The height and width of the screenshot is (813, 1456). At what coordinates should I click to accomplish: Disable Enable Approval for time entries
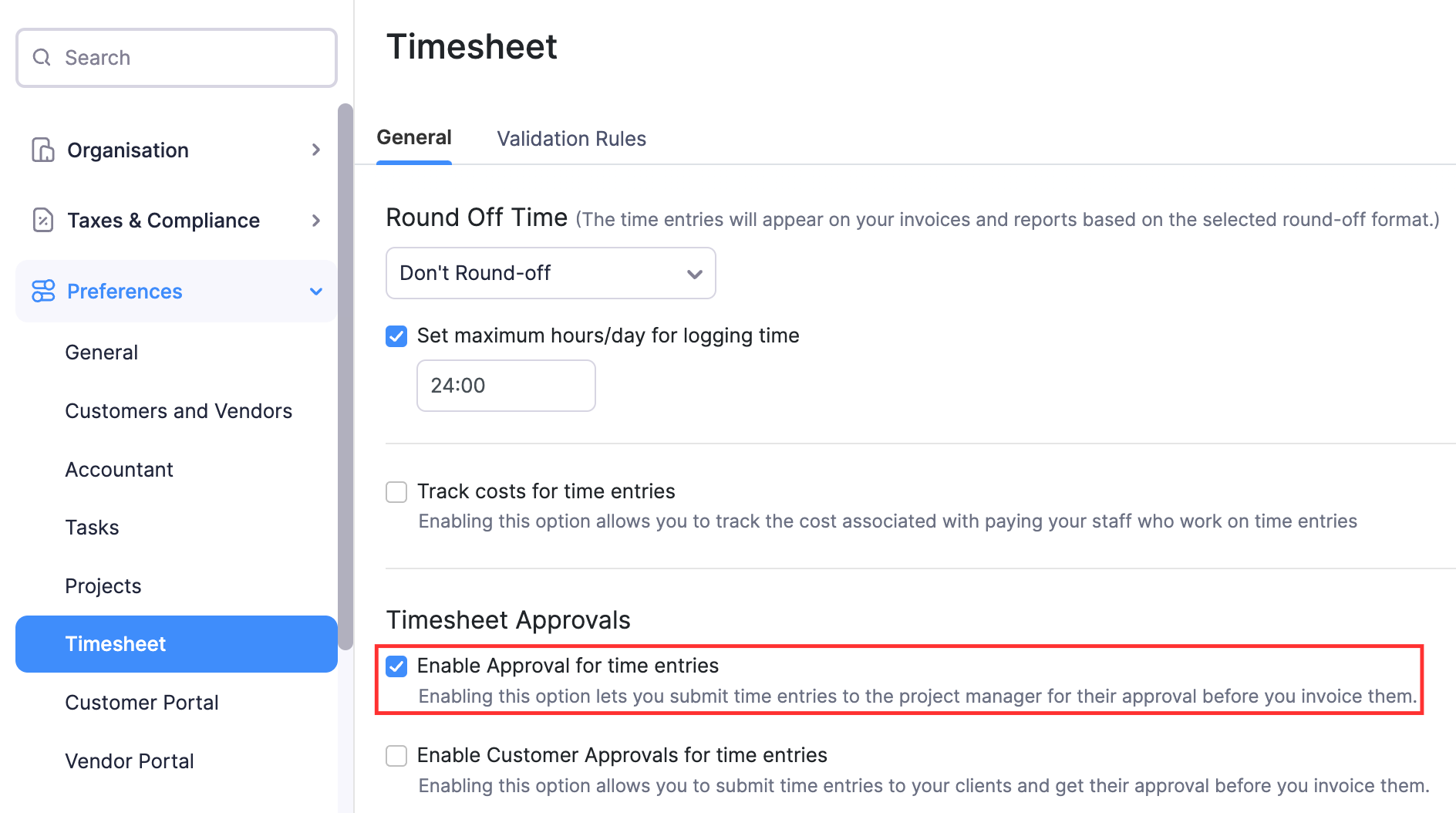click(396, 666)
